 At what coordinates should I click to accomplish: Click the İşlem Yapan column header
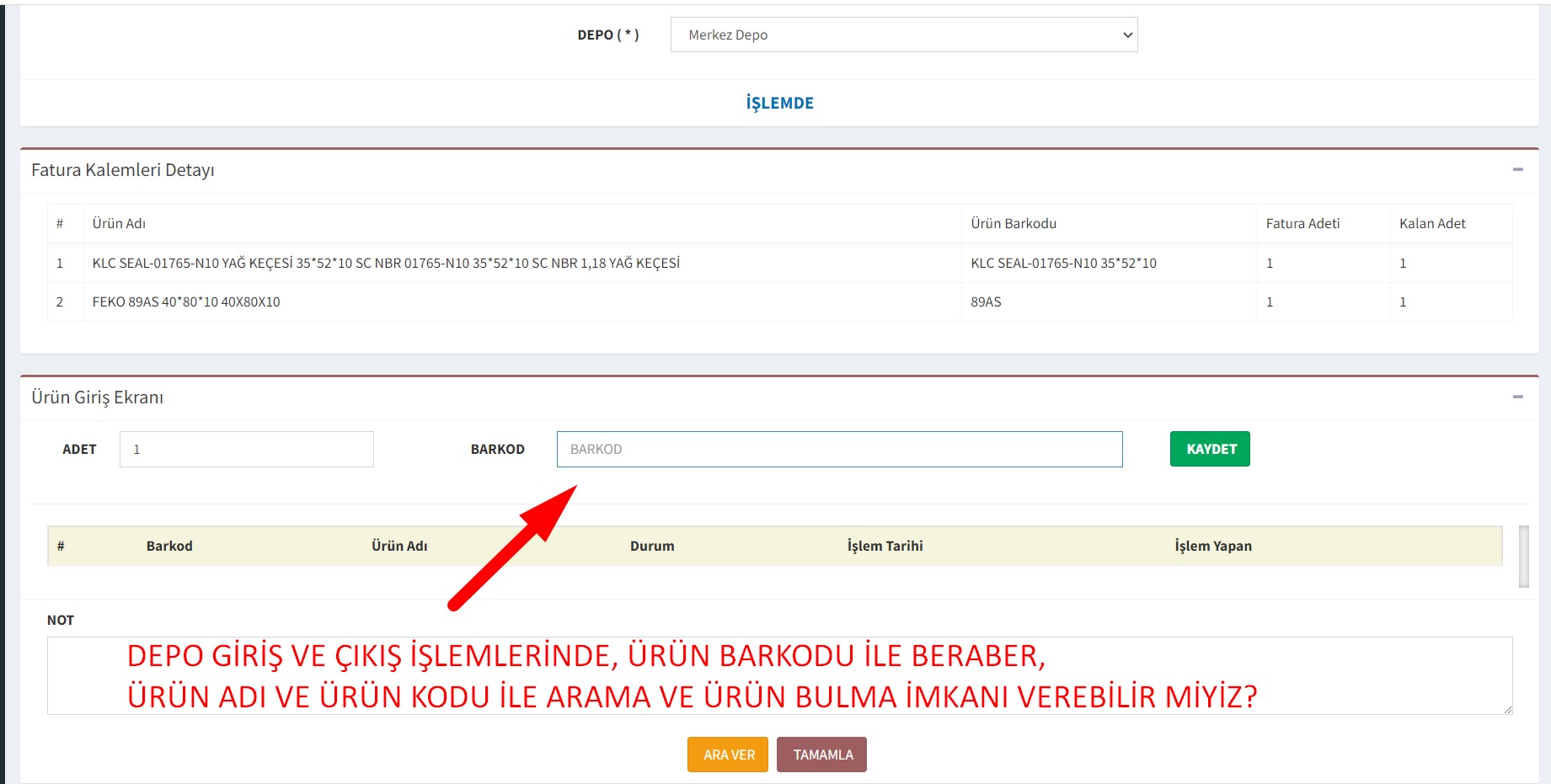point(1212,547)
